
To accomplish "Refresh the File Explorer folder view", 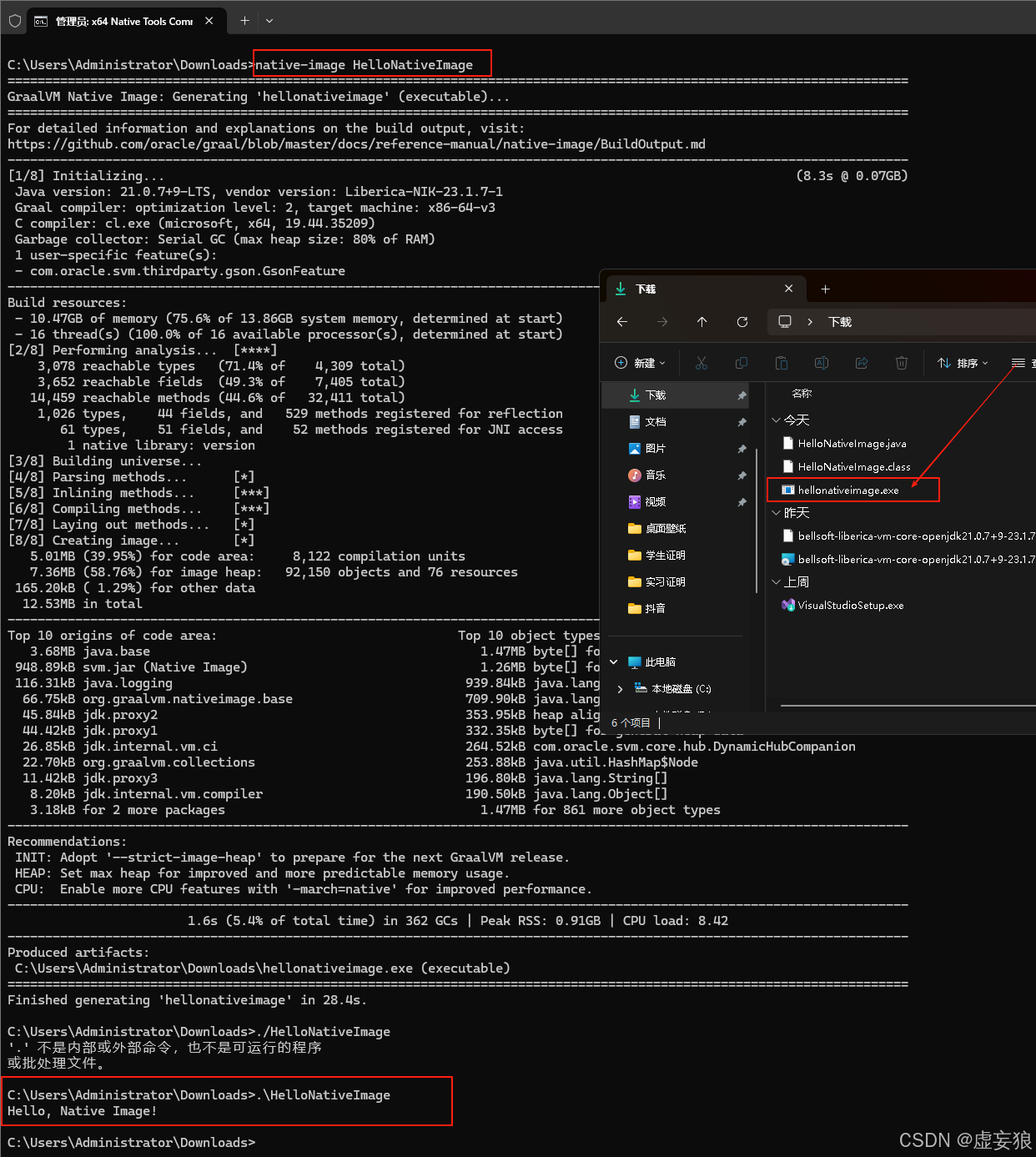I will (x=742, y=322).
